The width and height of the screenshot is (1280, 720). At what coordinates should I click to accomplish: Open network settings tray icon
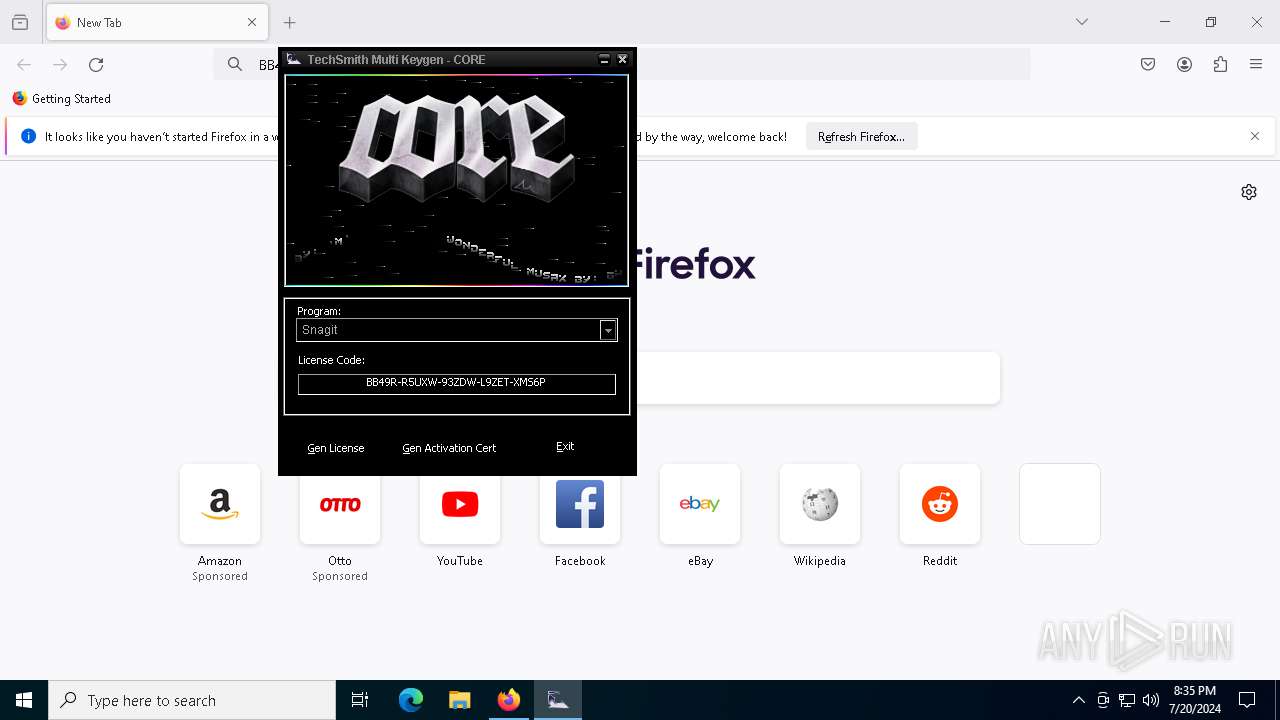click(x=1127, y=701)
